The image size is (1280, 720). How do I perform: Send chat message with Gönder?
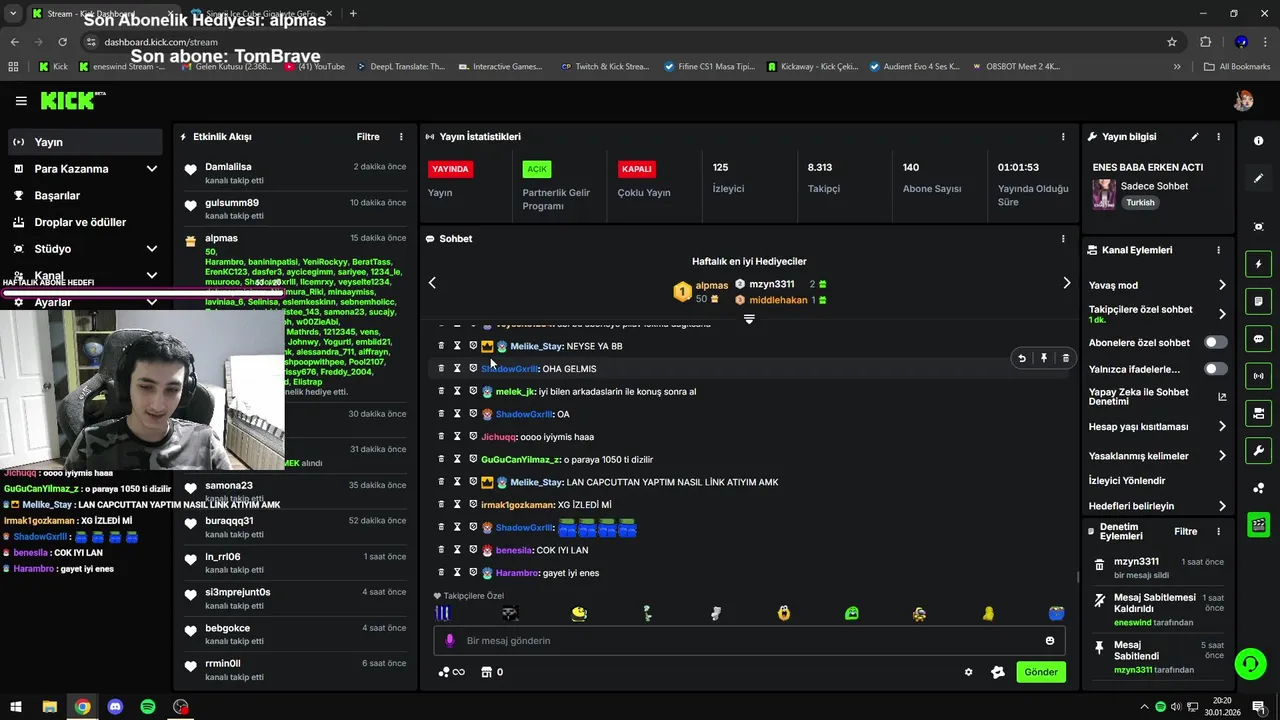pyautogui.click(x=1040, y=672)
